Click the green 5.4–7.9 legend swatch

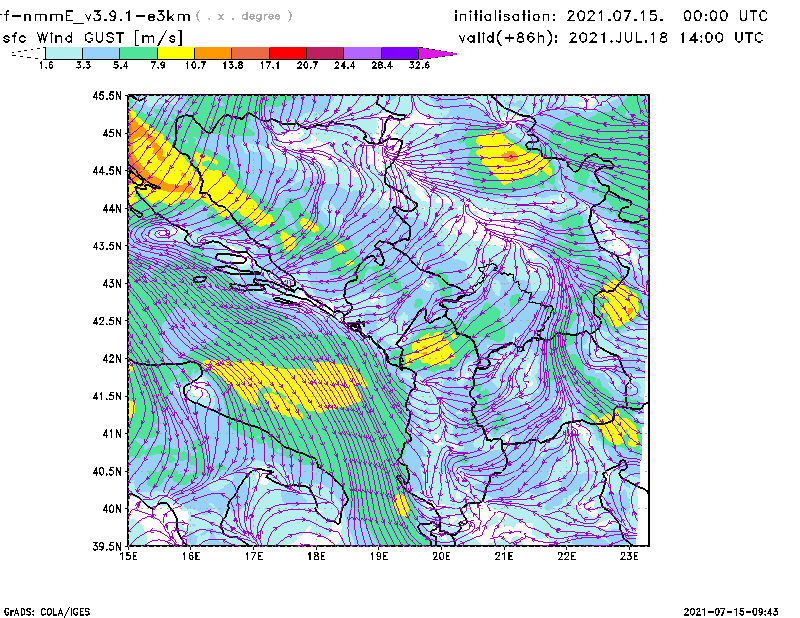(x=138, y=53)
